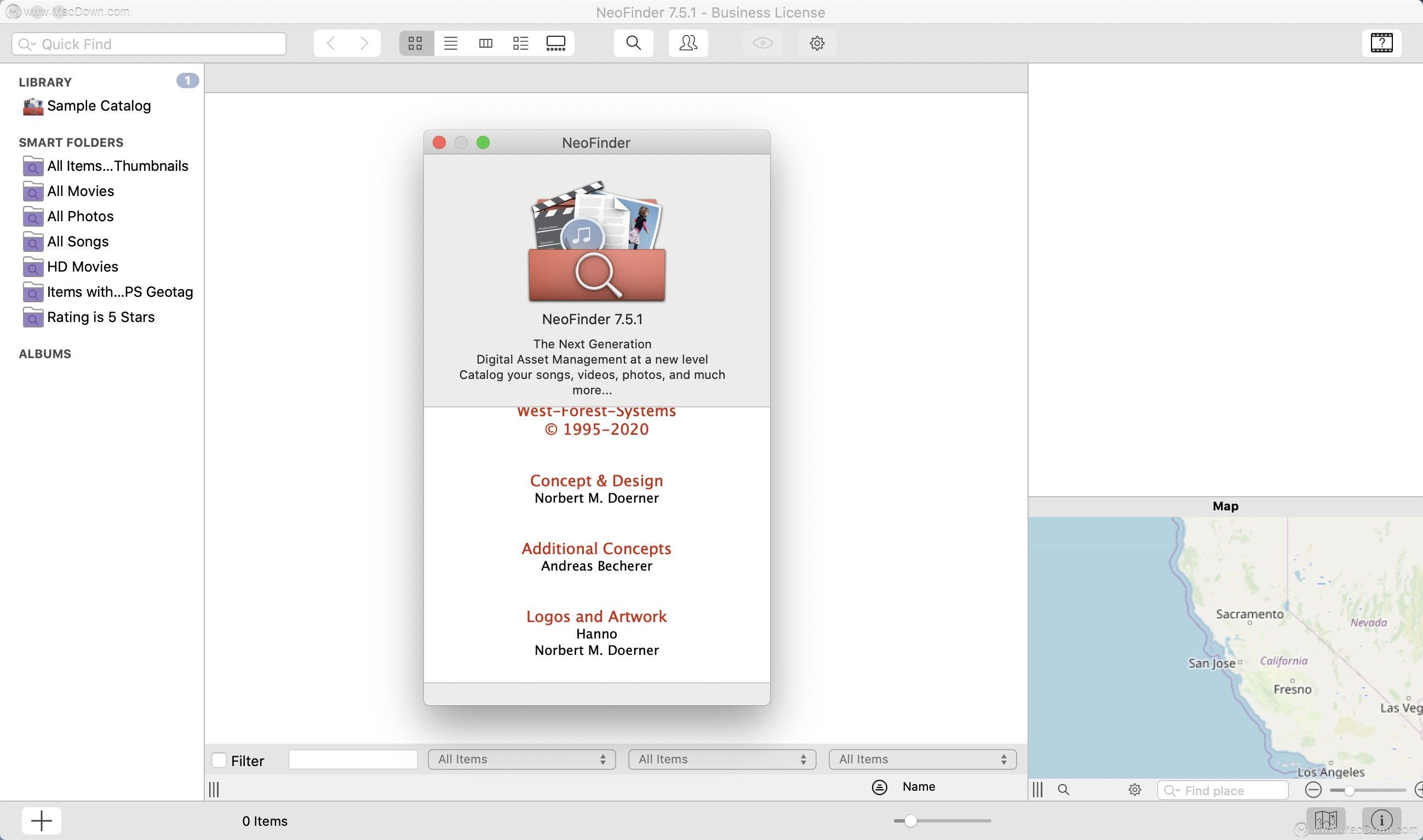
Task: Click the people/contacts icon in toolbar
Action: pyautogui.click(x=688, y=42)
